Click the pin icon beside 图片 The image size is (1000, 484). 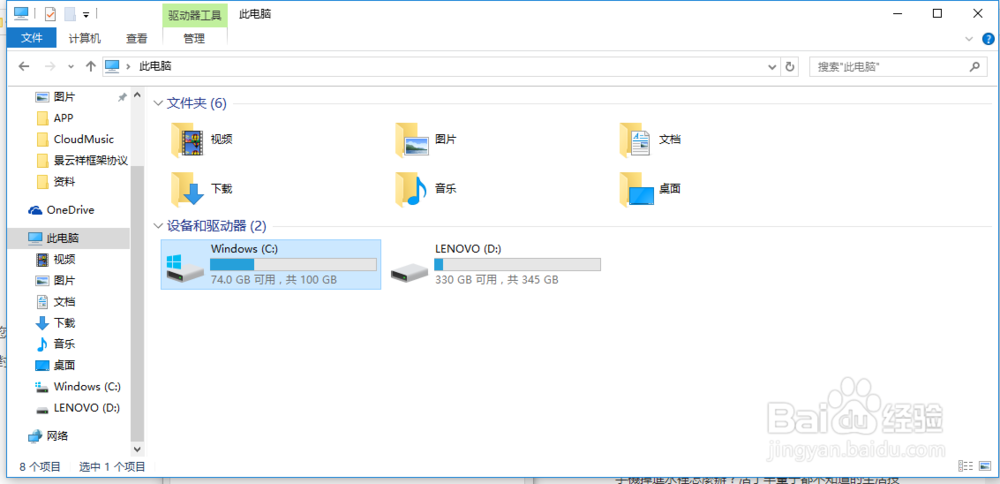coord(122,98)
